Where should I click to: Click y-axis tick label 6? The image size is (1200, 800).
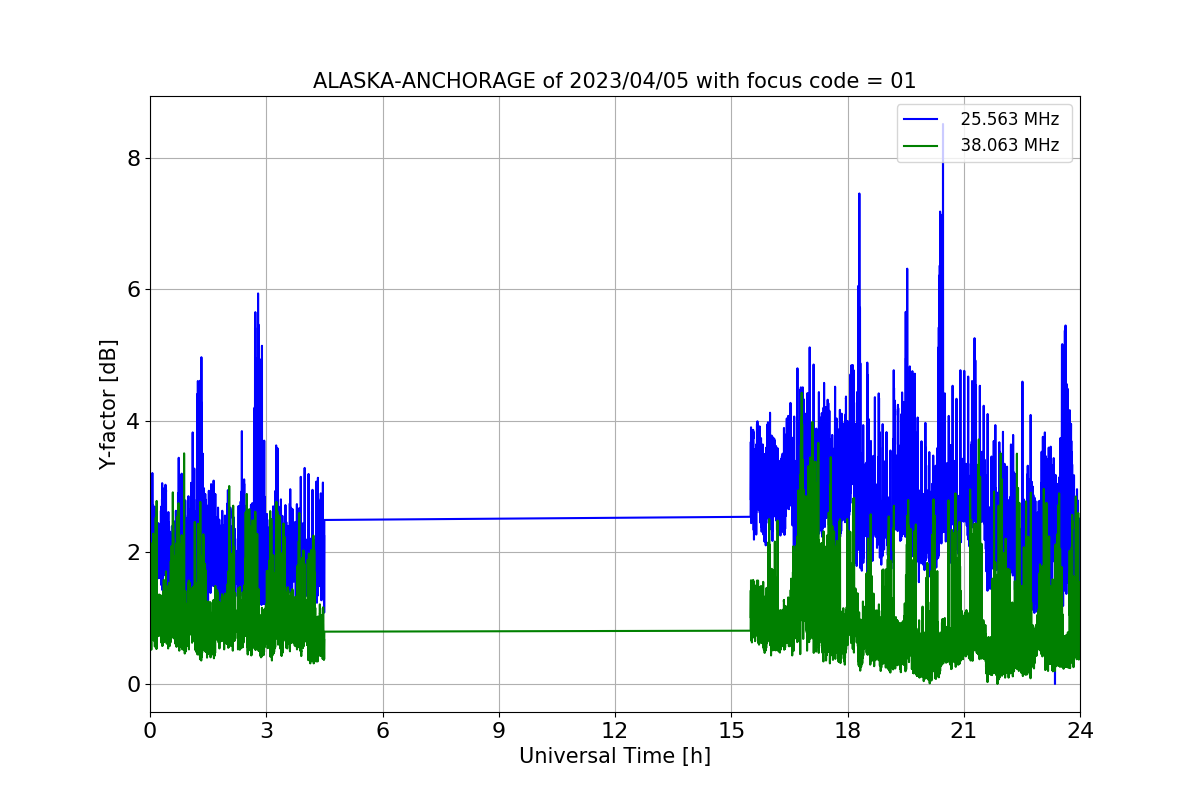pyautogui.click(x=133, y=290)
